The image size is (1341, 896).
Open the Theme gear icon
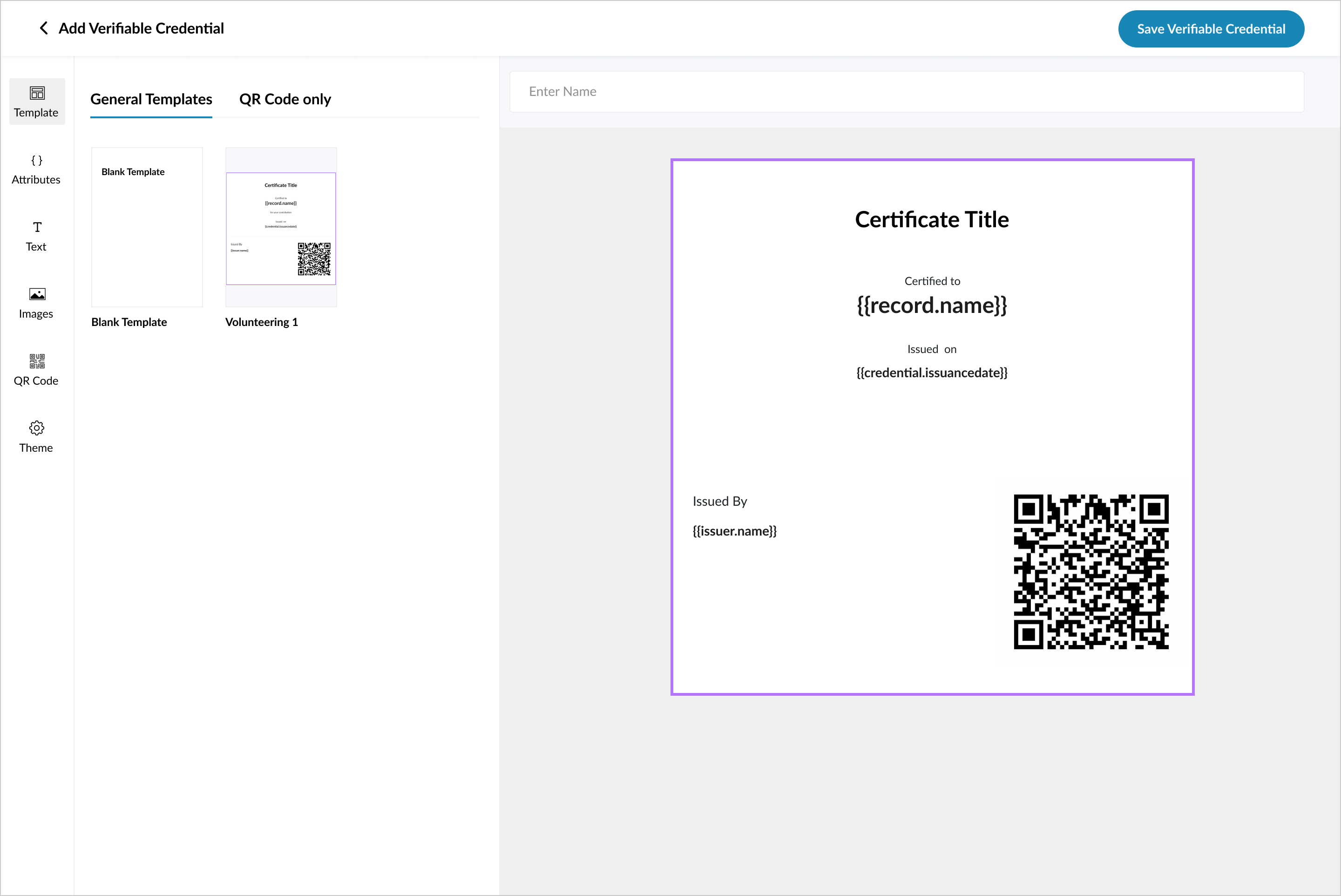[x=37, y=428]
